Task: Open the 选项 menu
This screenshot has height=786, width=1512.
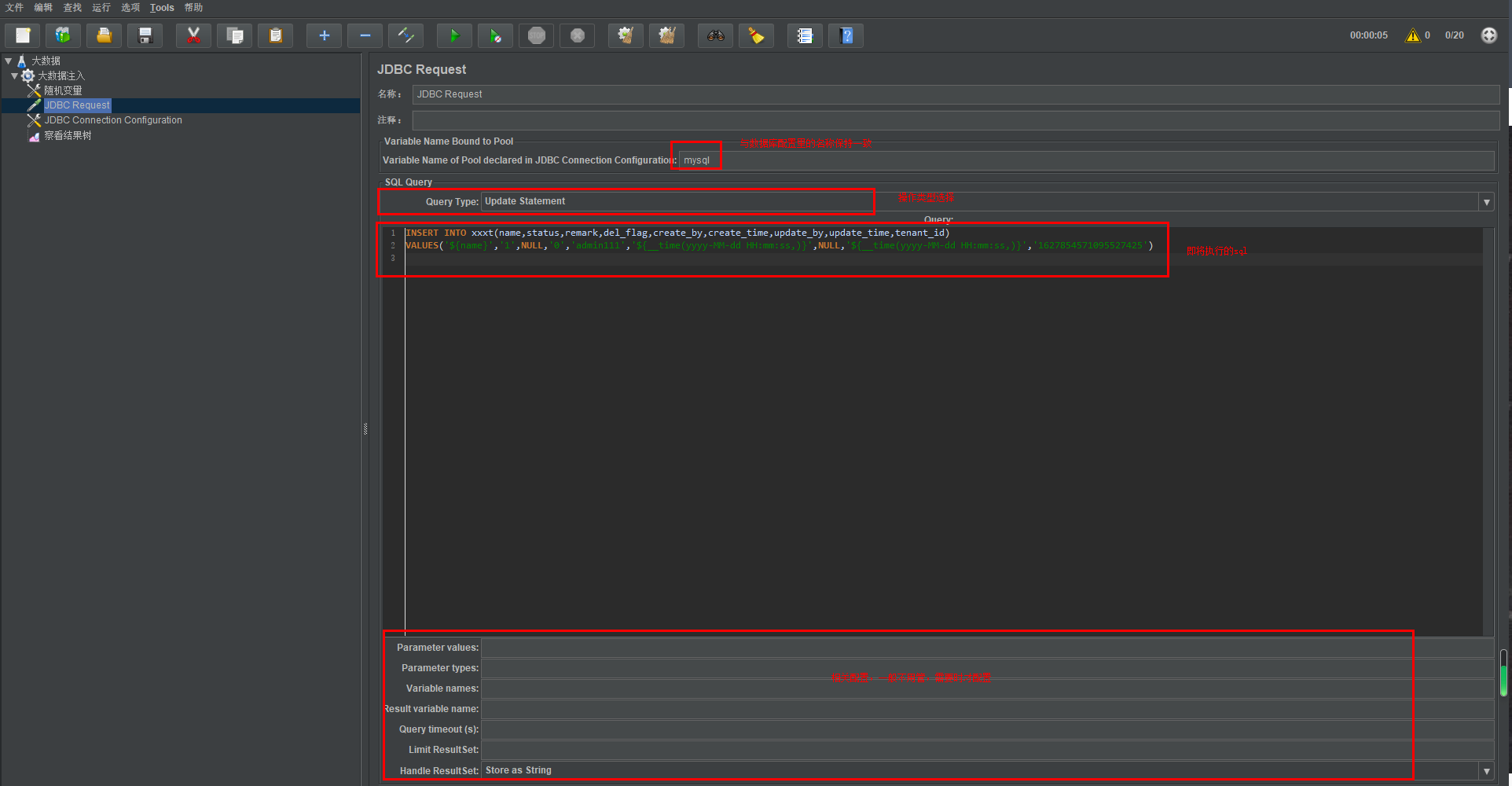Action: click(x=130, y=8)
